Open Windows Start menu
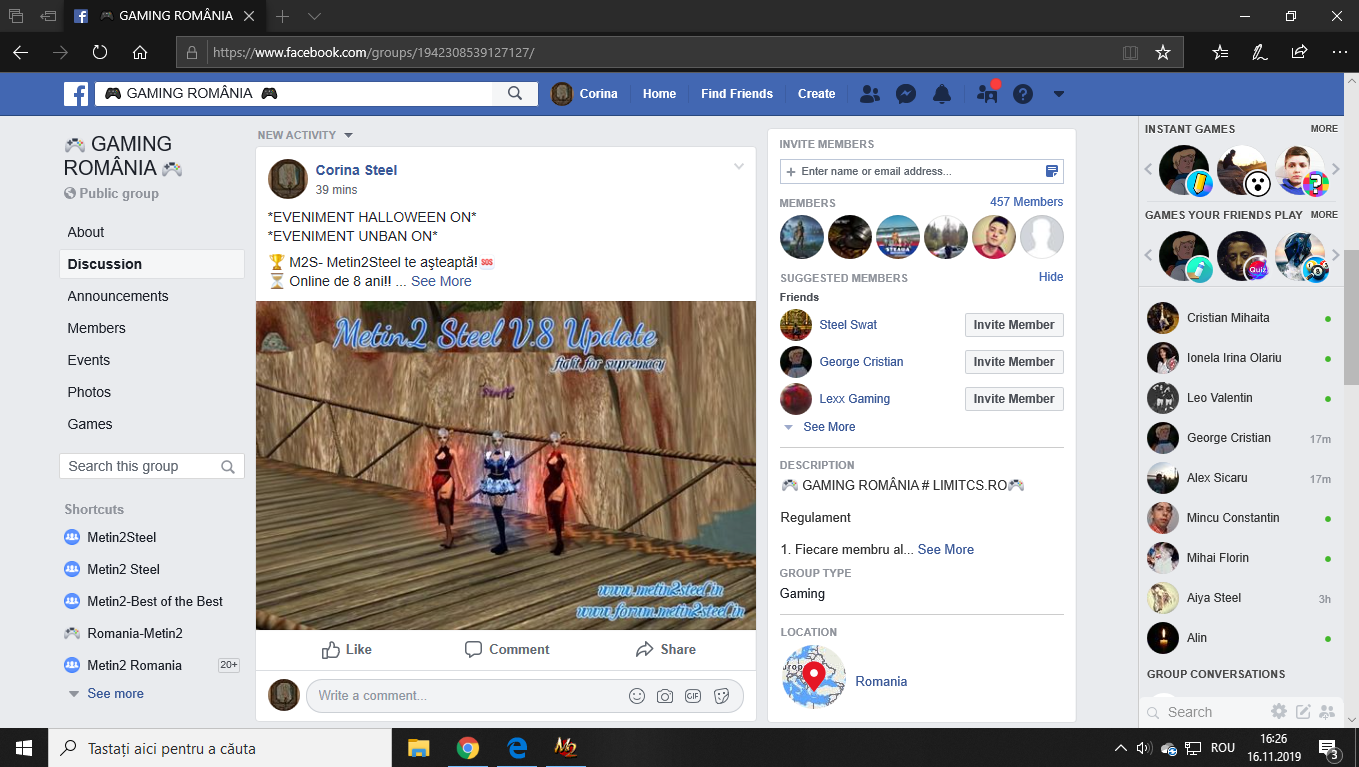The image size is (1359, 767). coord(24,748)
